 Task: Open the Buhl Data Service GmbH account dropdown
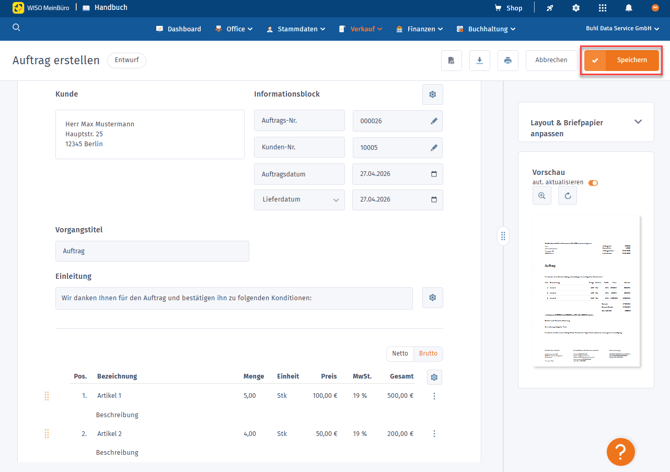[622, 29]
